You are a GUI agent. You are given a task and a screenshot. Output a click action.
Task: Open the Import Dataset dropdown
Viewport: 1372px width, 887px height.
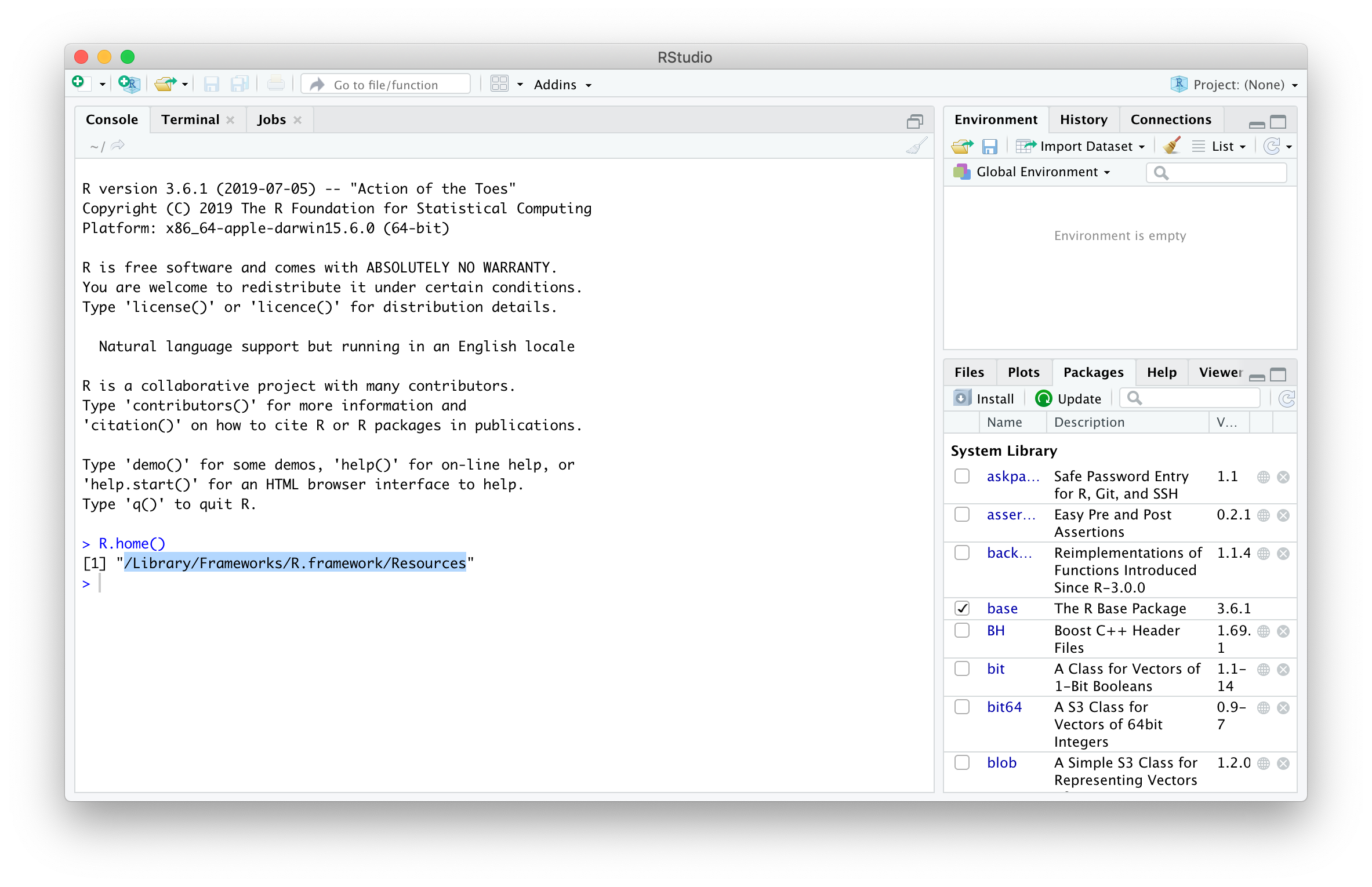(1086, 146)
